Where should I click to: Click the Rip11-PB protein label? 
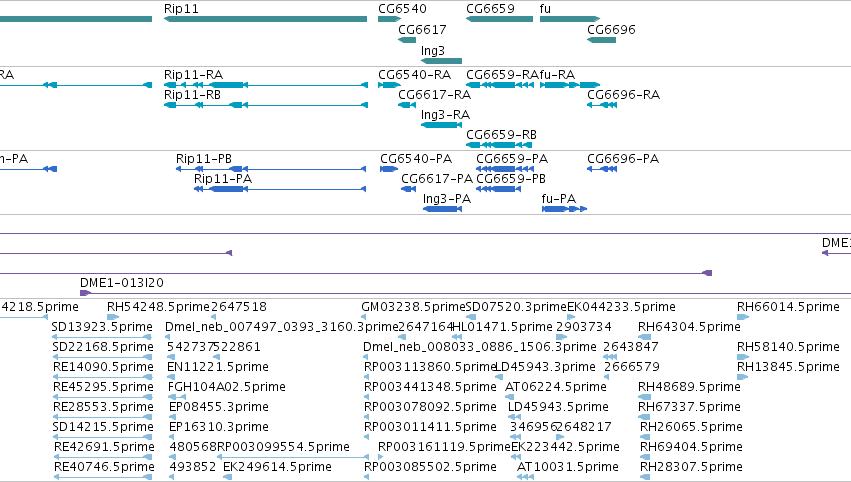[x=204, y=159]
